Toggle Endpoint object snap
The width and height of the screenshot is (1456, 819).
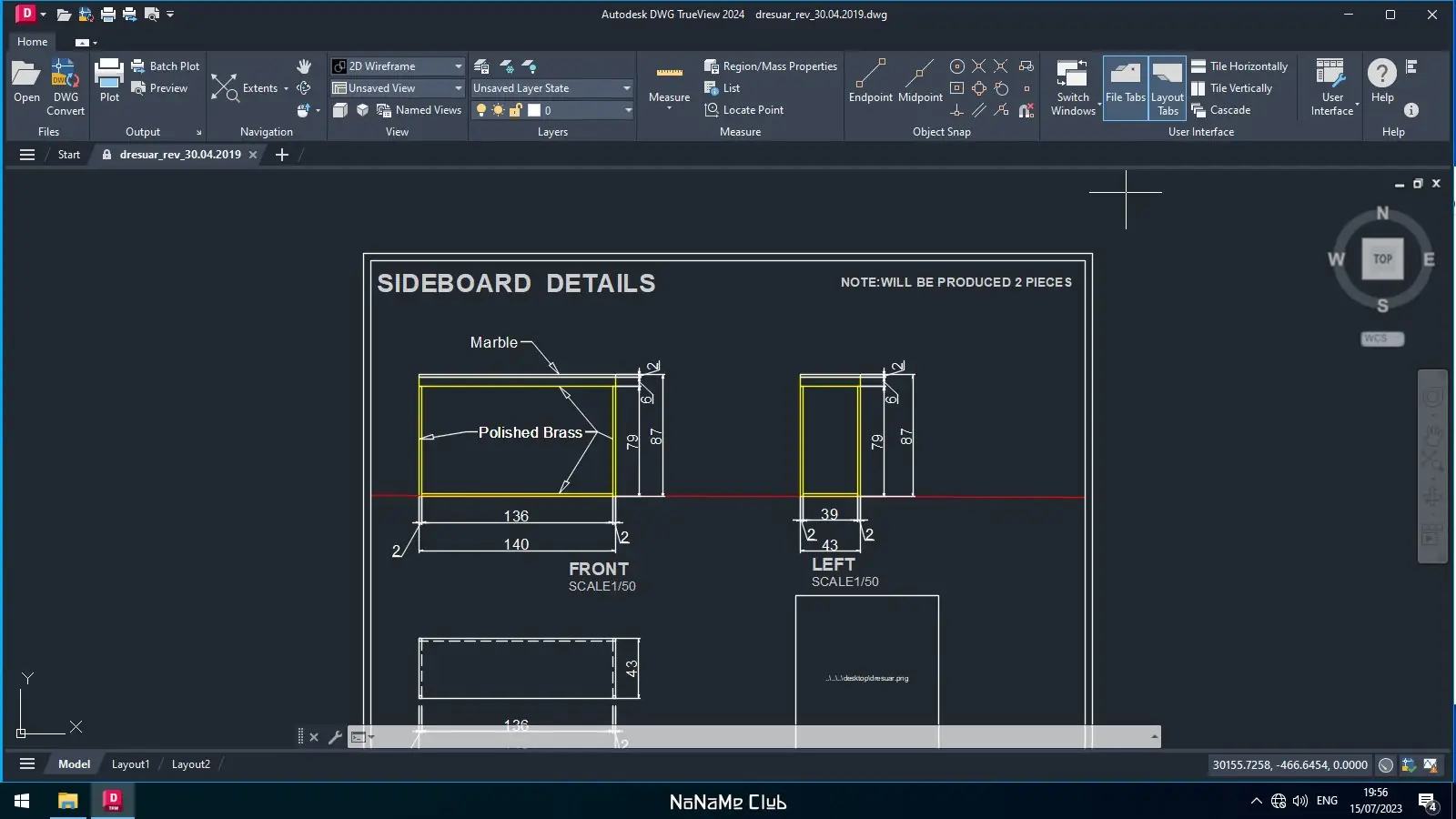[871, 82]
